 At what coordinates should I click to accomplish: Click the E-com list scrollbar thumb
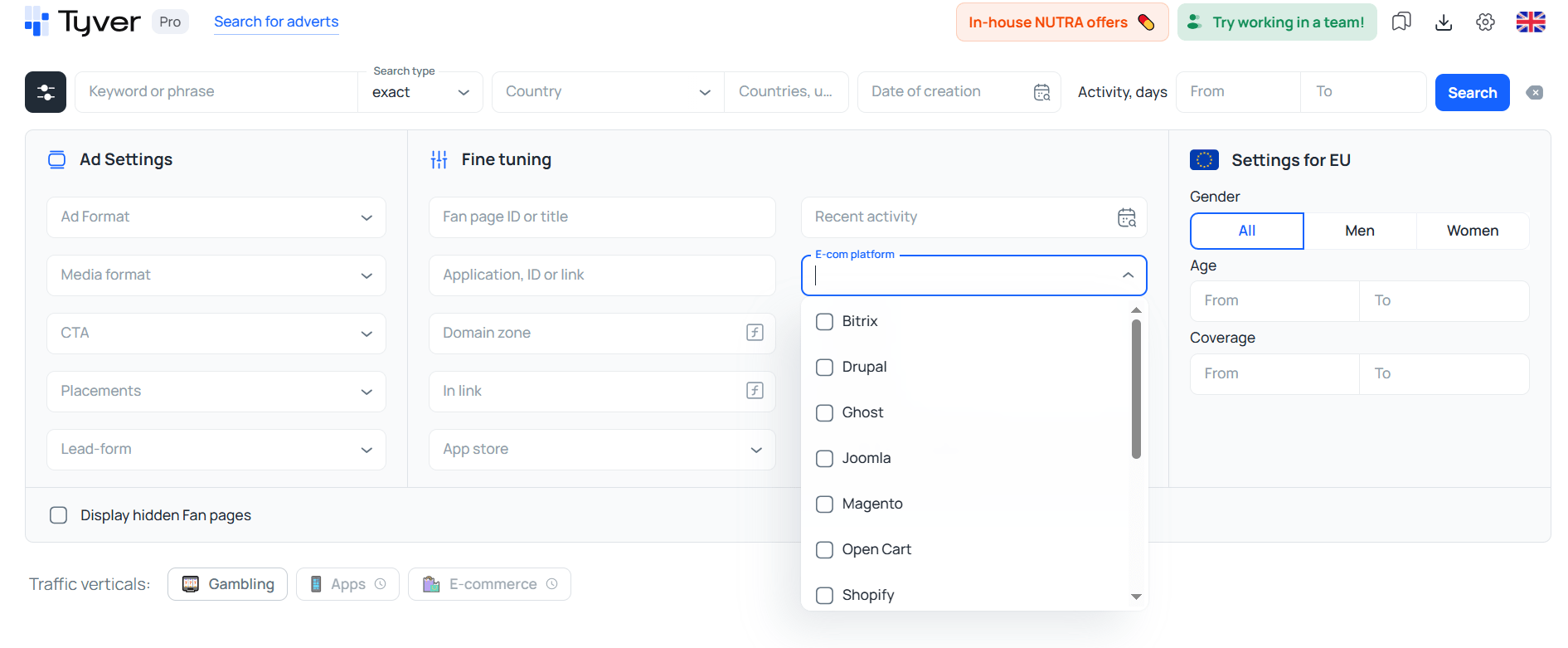click(x=1136, y=389)
